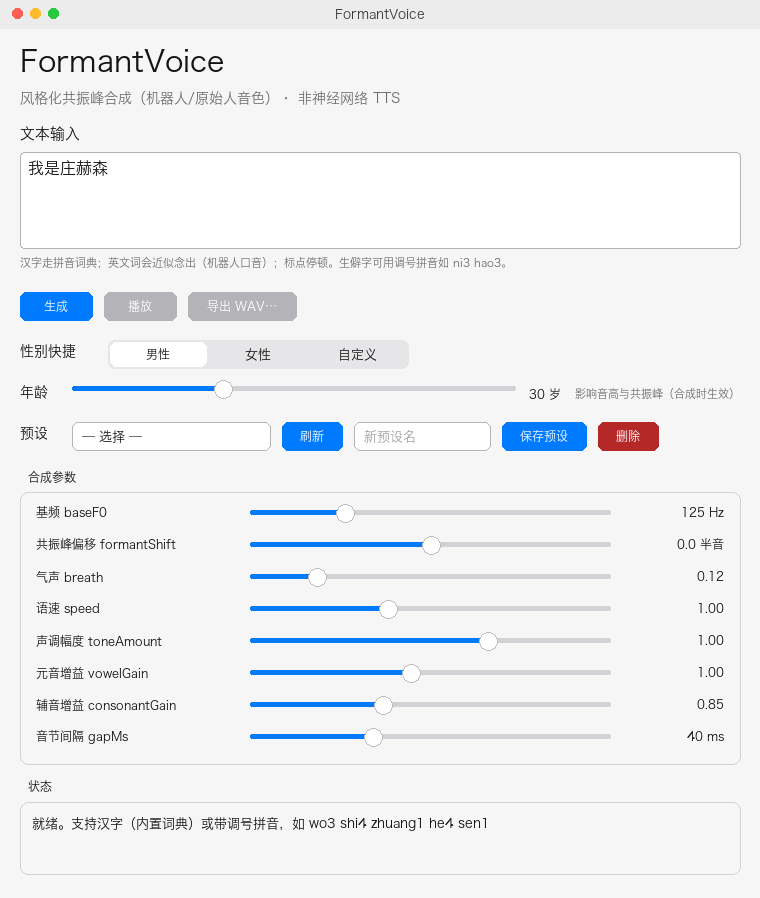
Task: Click the 导出 WAV export button
Action: point(242,306)
